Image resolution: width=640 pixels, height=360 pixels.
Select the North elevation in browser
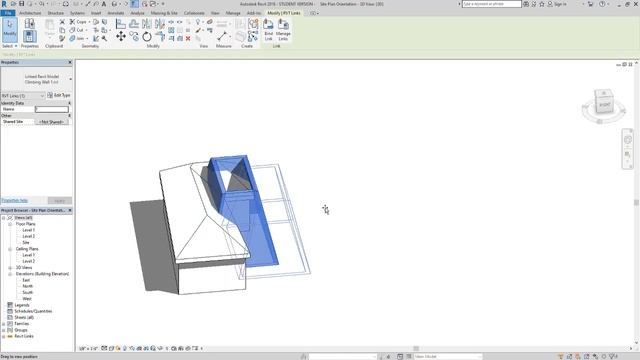pos(27,286)
